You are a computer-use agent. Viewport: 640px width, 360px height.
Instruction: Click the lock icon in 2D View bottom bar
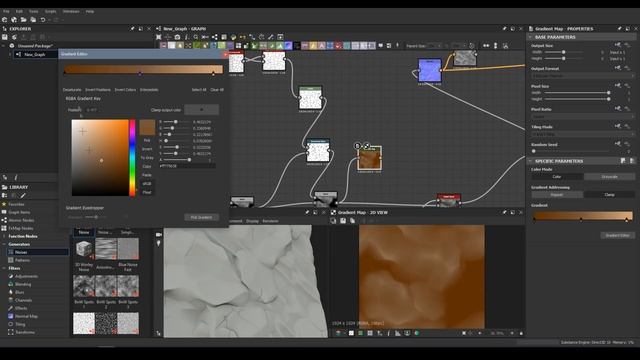tap(521, 333)
